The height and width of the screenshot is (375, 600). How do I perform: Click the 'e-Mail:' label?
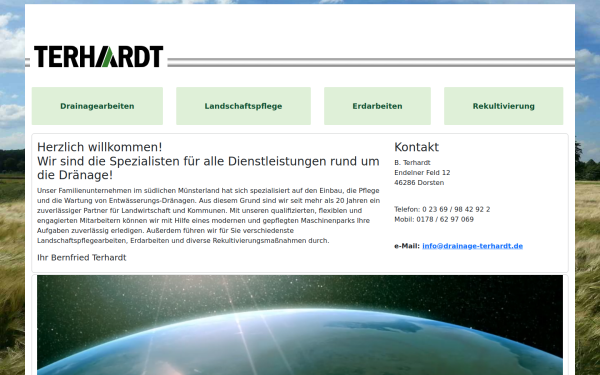click(407, 246)
